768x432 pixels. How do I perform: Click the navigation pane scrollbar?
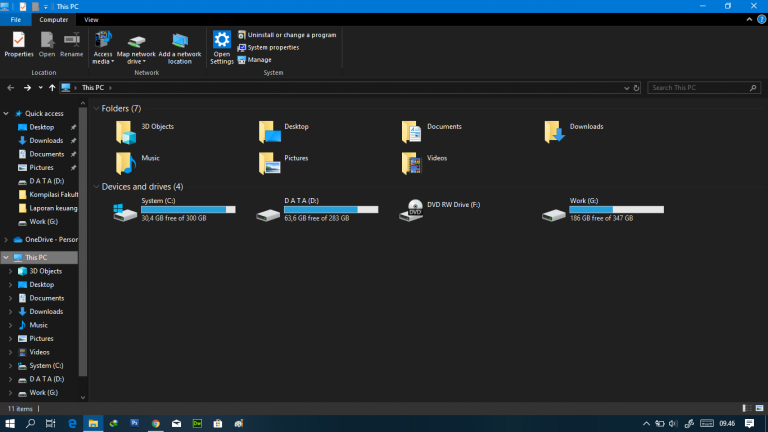click(x=83, y=241)
